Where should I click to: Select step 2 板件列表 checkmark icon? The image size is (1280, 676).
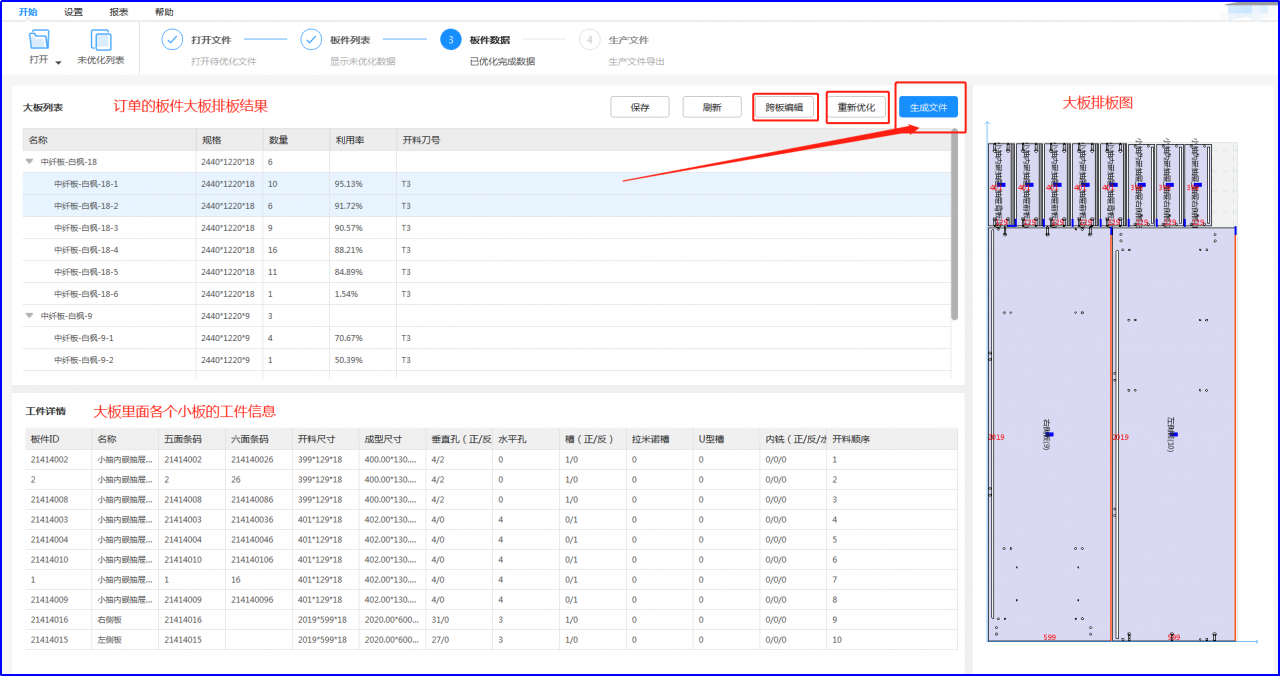(311, 40)
